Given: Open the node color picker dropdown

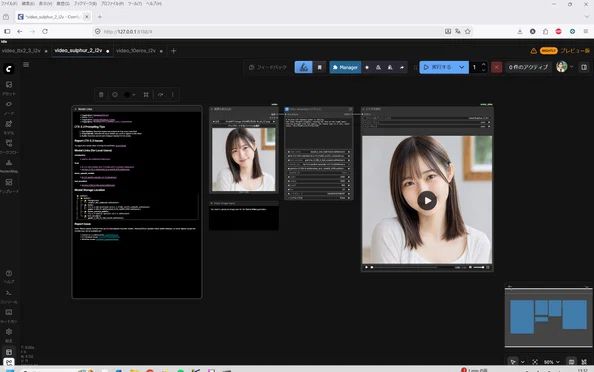Looking at the screenshot, I should (130, 95).
